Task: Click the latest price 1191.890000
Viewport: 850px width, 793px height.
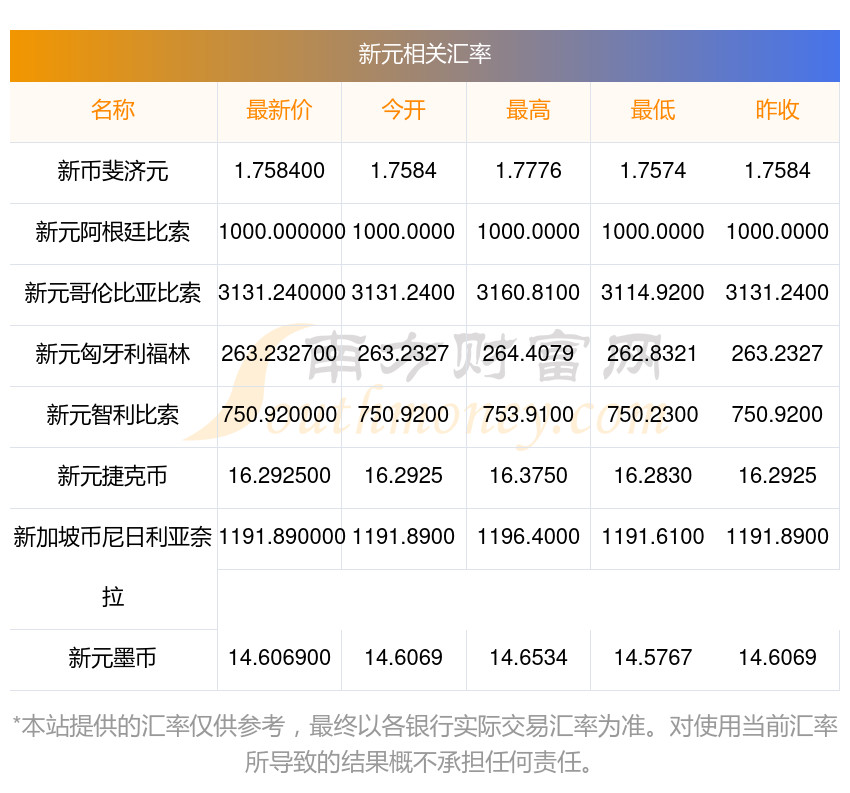Action: coord(282,537)
